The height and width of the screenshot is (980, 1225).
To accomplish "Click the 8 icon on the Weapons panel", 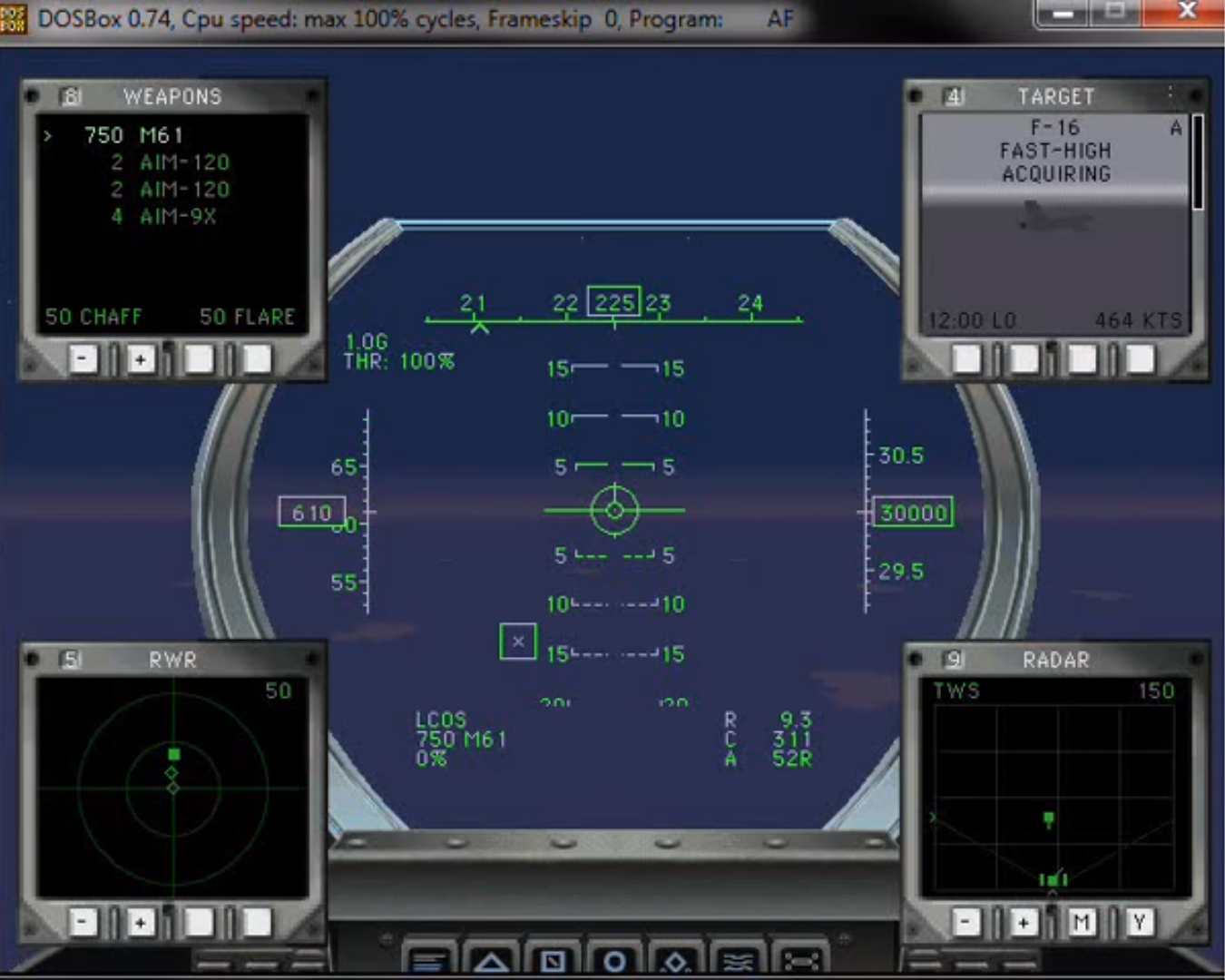I will pyautogui.click(x=70, y=96).
